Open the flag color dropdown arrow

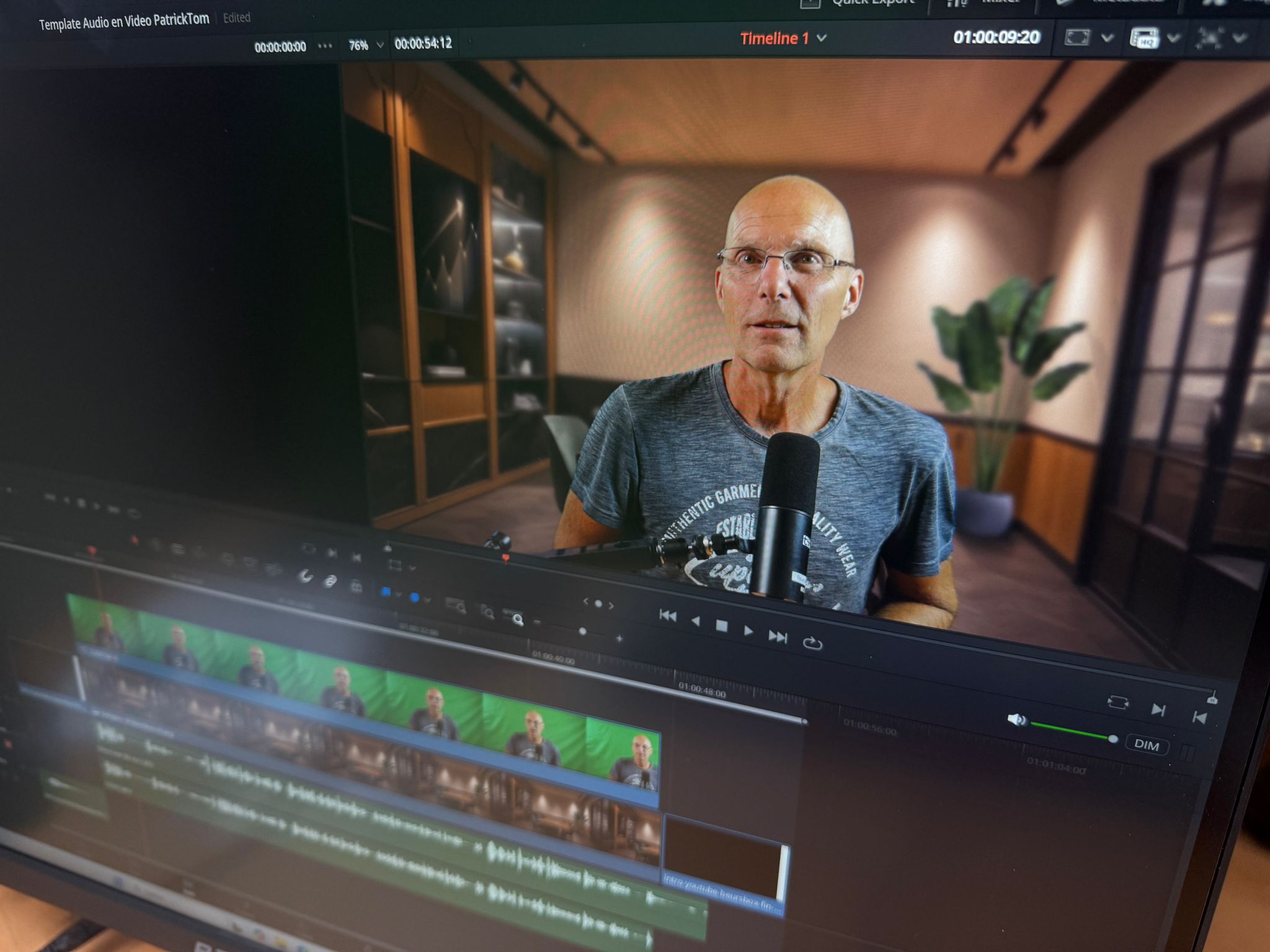click(398, 594)
